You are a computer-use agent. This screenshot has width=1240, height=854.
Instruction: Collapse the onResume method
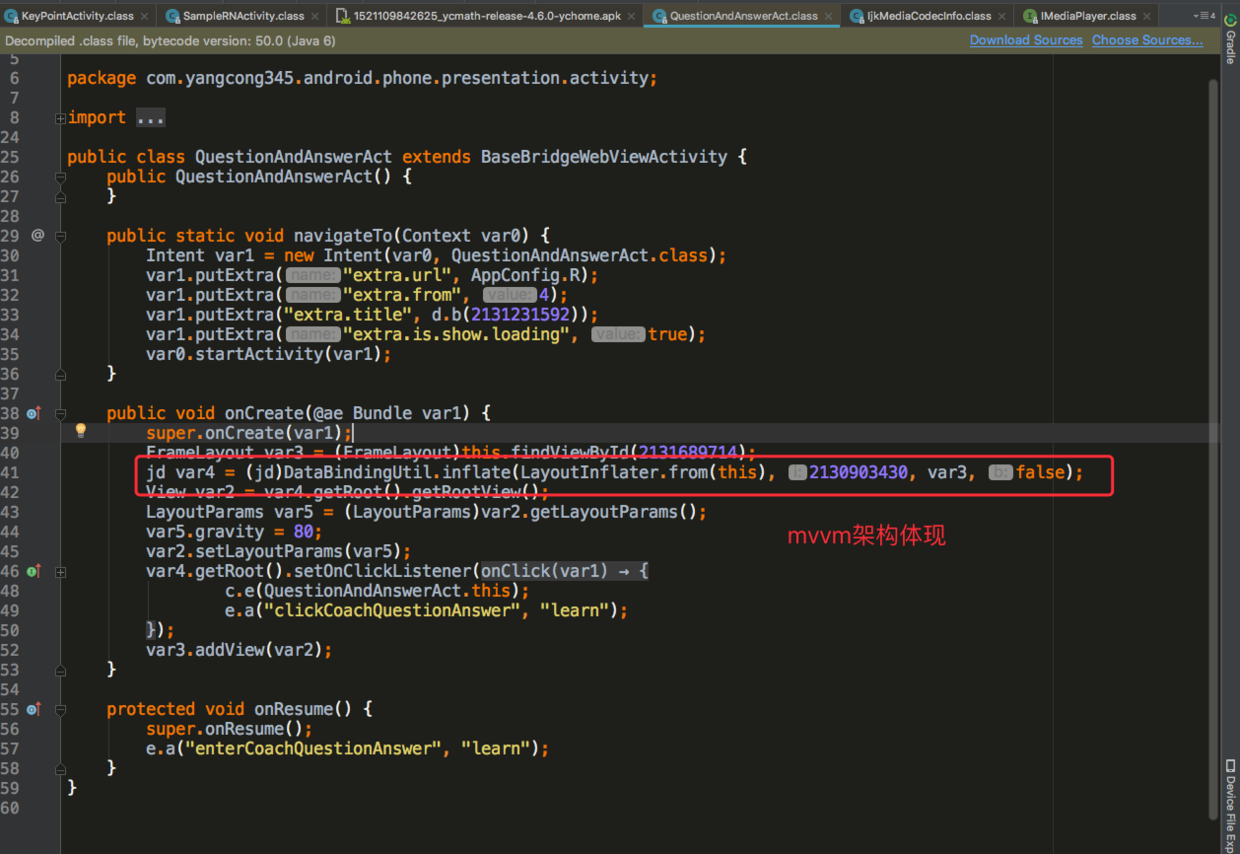coord(61,709)
